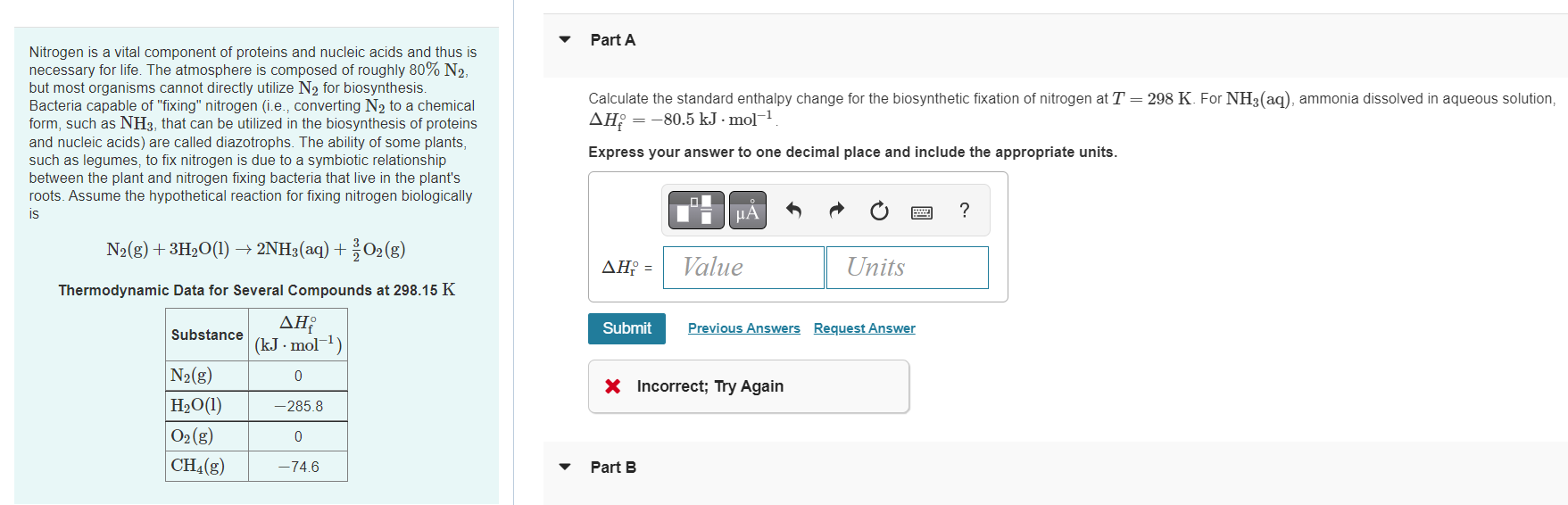The image size is (1568, 505).
Task: Show keyboard shortcuts icon
Action: pyautogui.click(x=922, y=211)
